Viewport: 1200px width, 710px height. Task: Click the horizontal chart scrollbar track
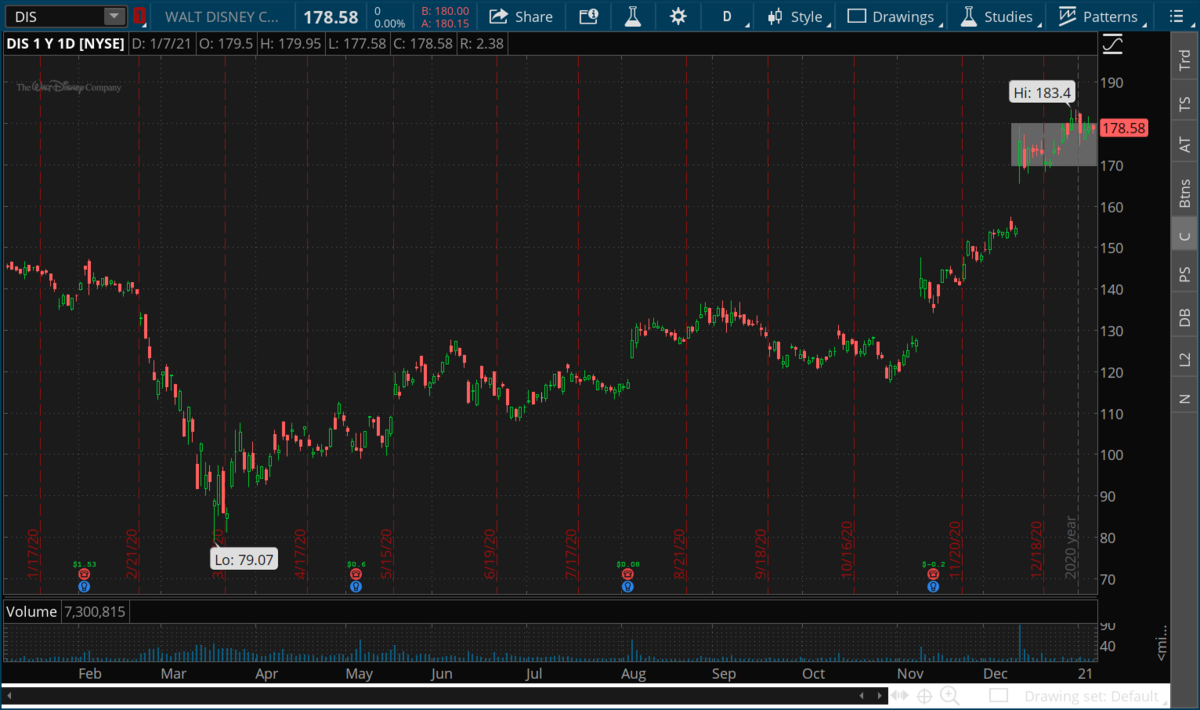pyautogui.click(x=435, y=695)
